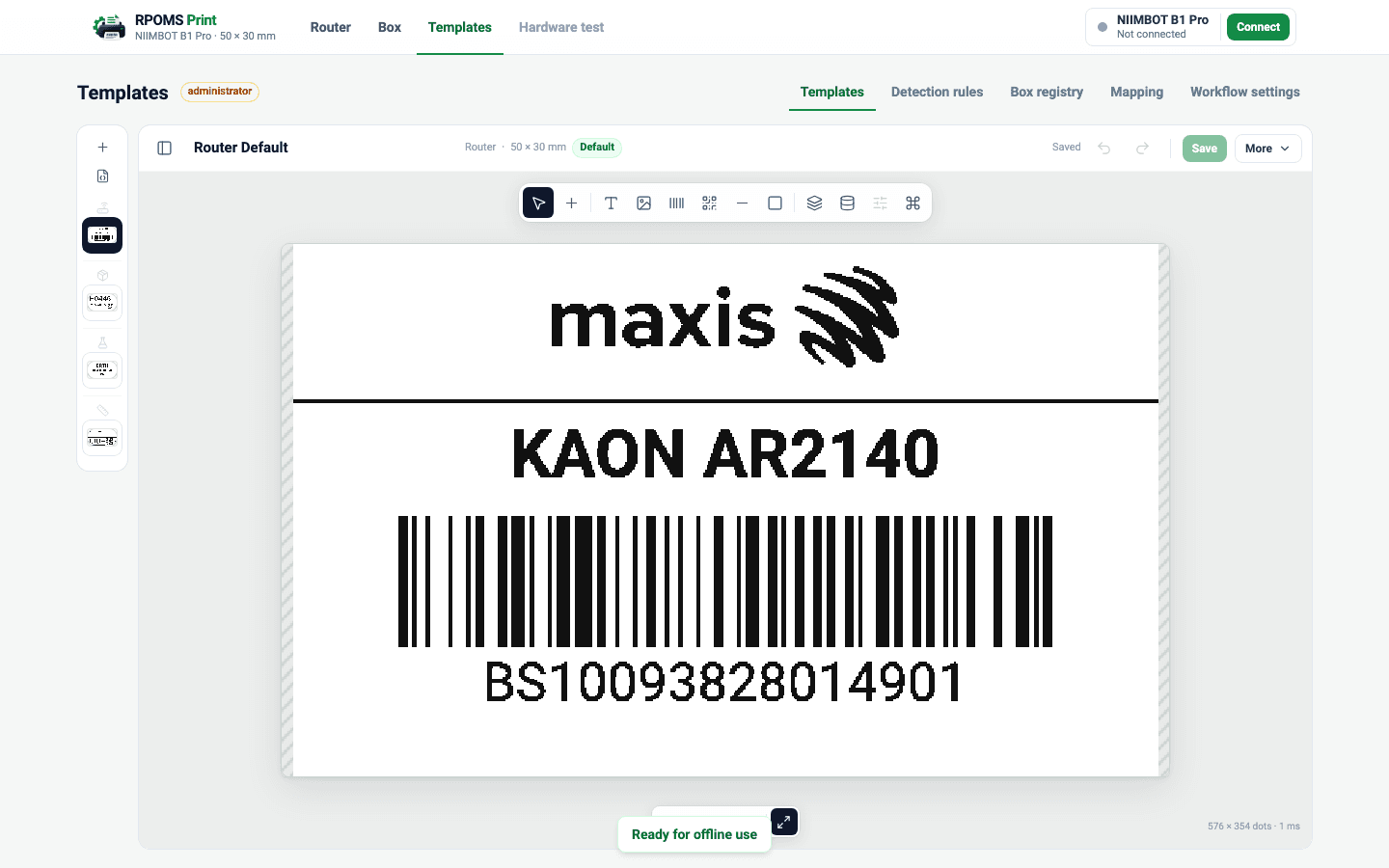Select the flask test template thumbnail

click(x=102, y=369)
